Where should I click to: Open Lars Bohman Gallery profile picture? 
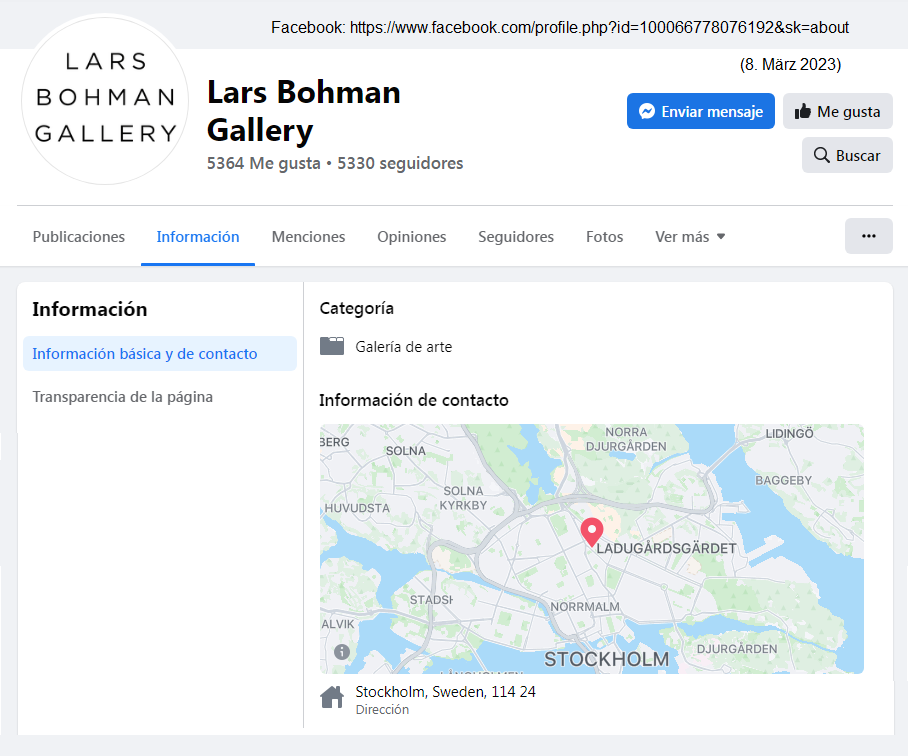tap(105, 99)
